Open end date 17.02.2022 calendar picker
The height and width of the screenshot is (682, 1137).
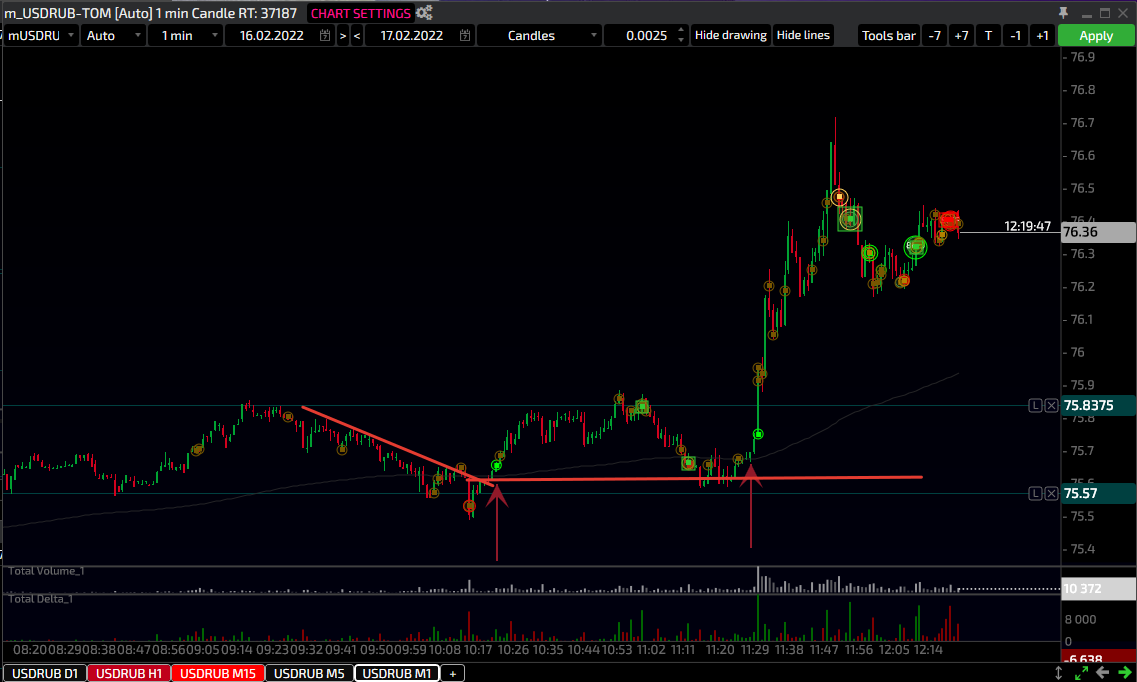(464, 35)
